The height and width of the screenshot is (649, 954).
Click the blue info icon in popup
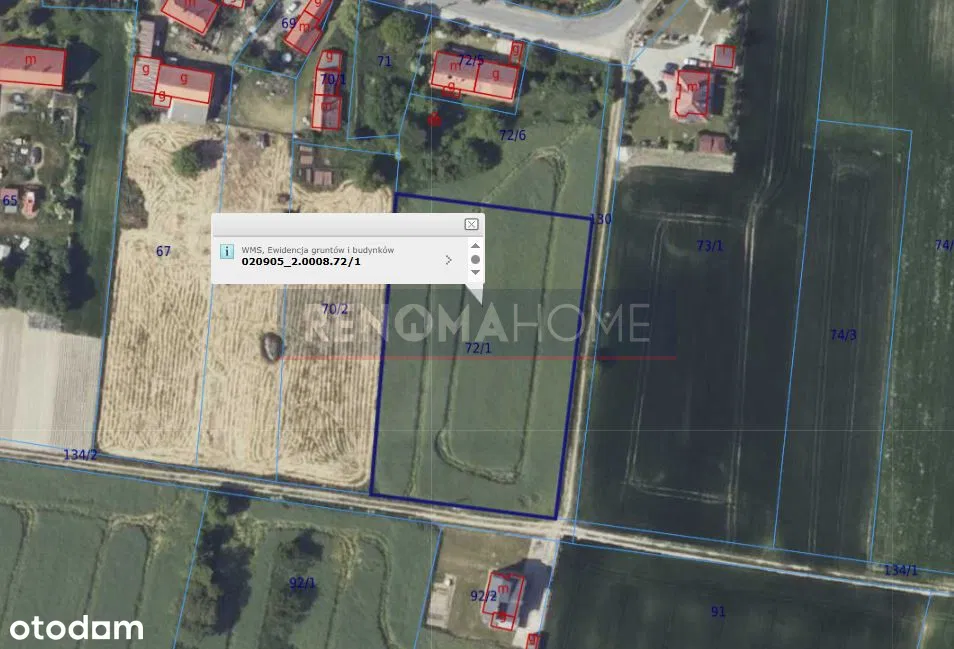pos(227,252)
